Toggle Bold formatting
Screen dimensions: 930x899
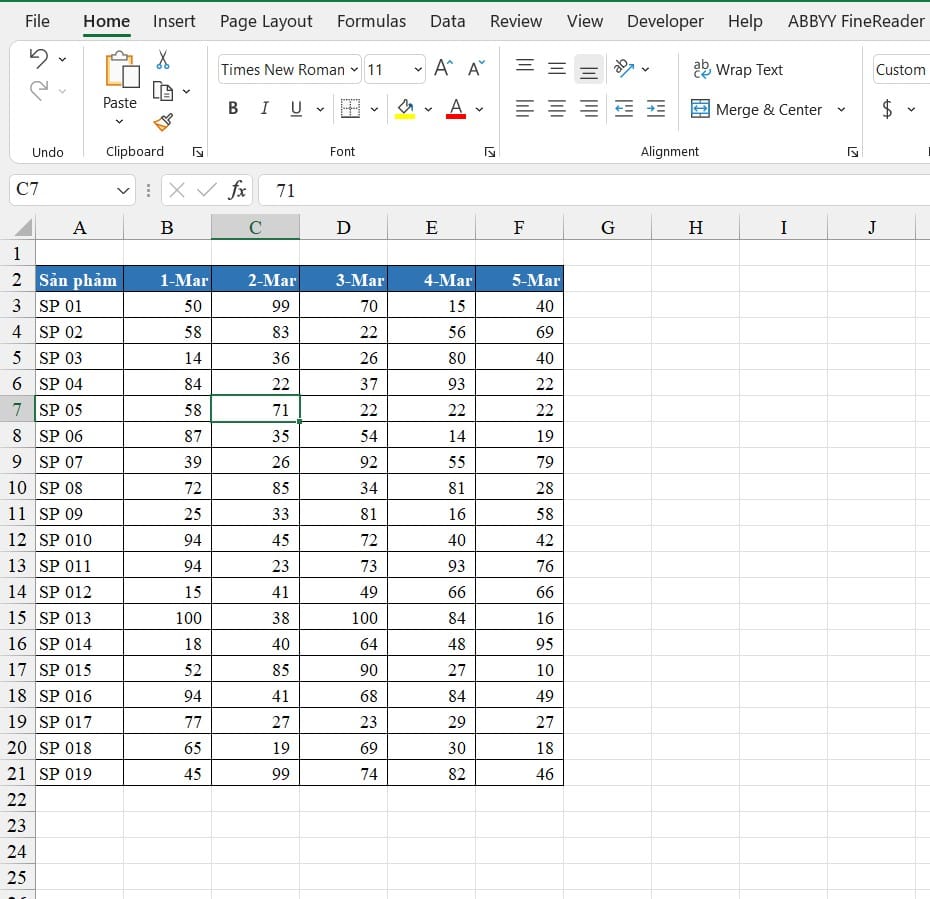[x=233, y=109]
